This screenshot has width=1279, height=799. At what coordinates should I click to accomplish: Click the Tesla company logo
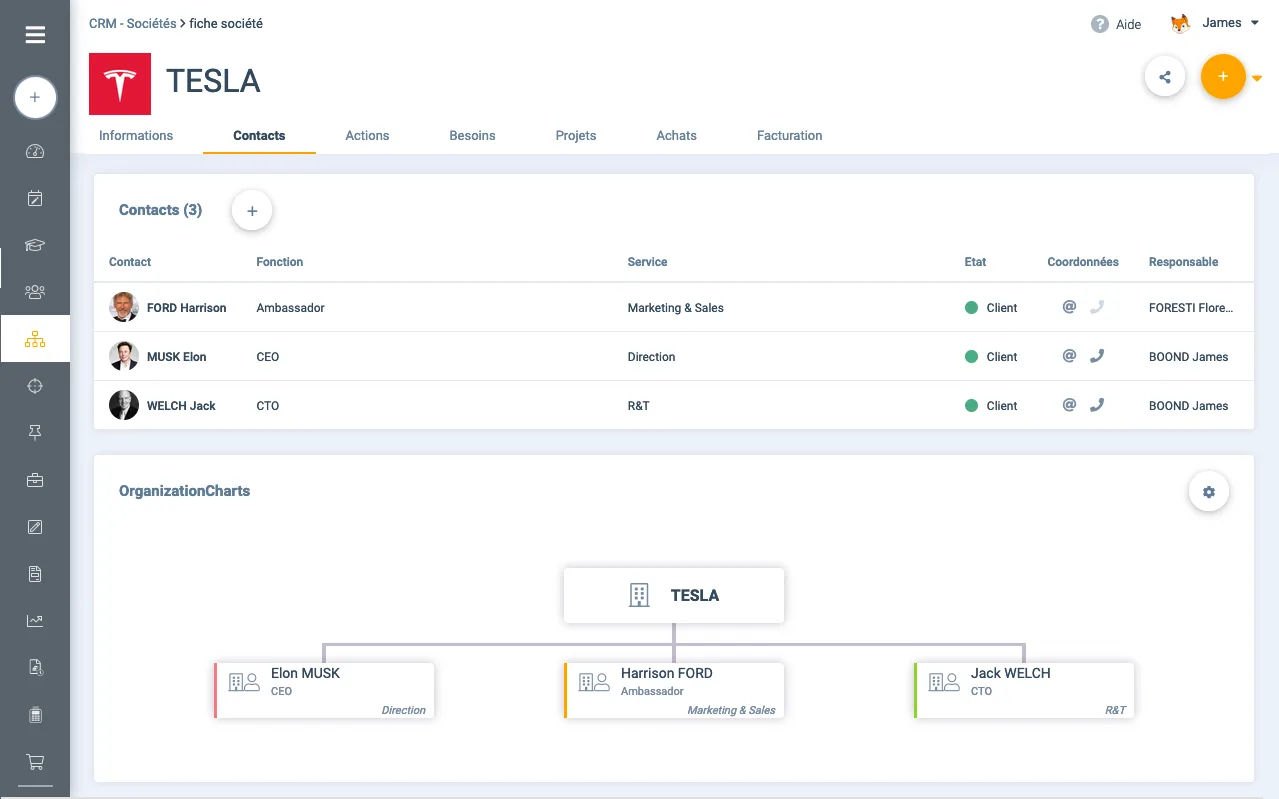point(120,84)
